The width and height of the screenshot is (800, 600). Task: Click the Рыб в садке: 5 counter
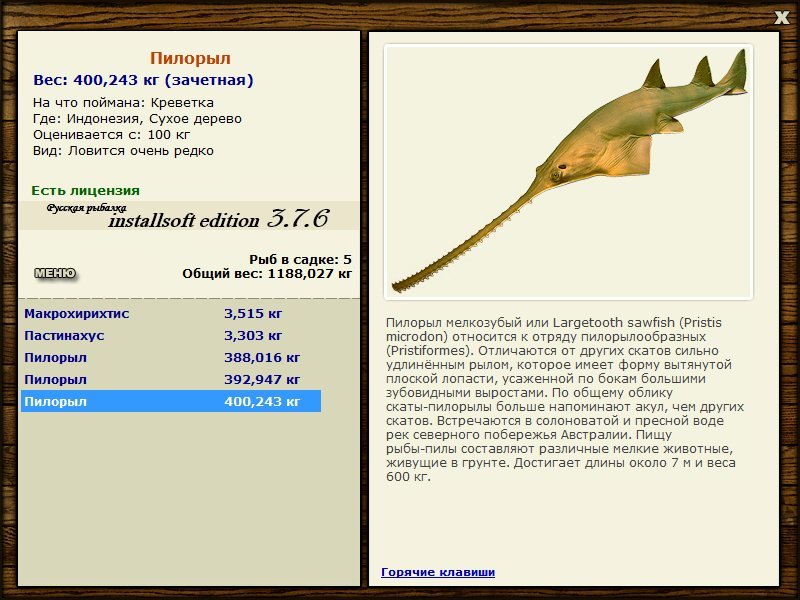point(301,259)
